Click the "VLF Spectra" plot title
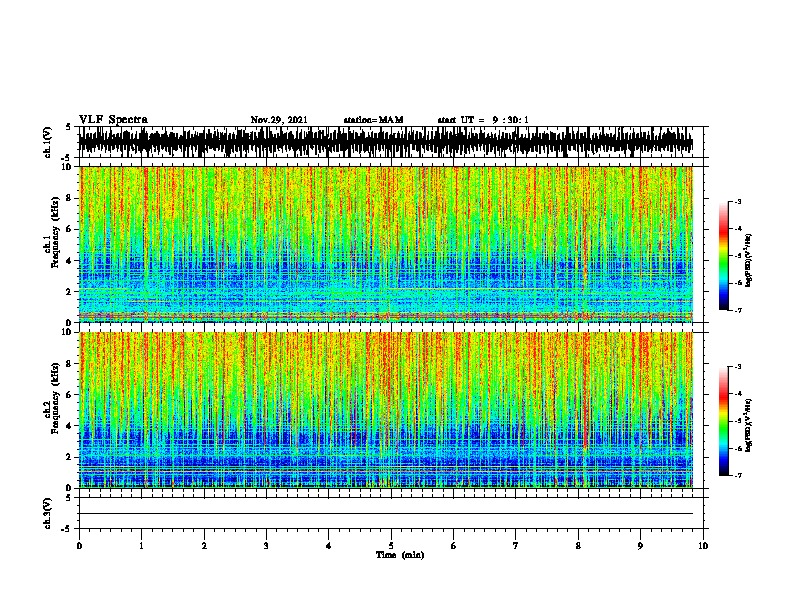Screen dimensions: 792x612 [113, 120]
